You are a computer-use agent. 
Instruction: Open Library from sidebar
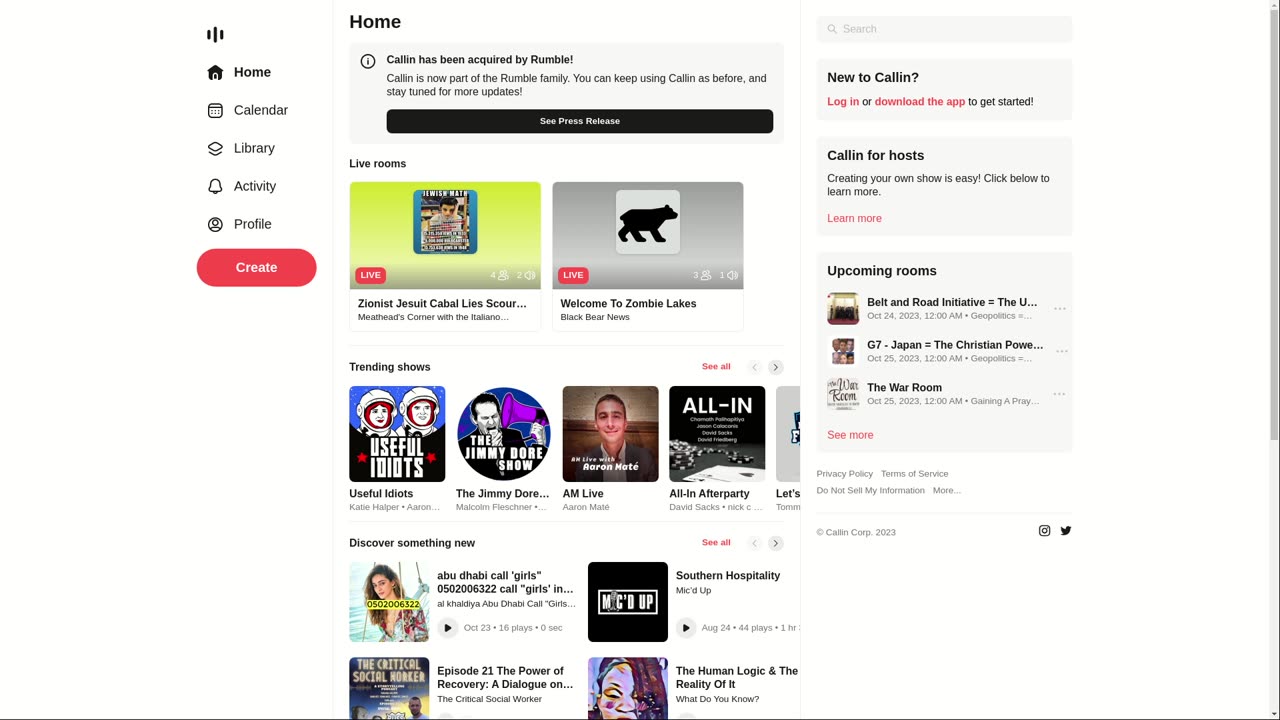pyautogui.click(x=256, y=148)
